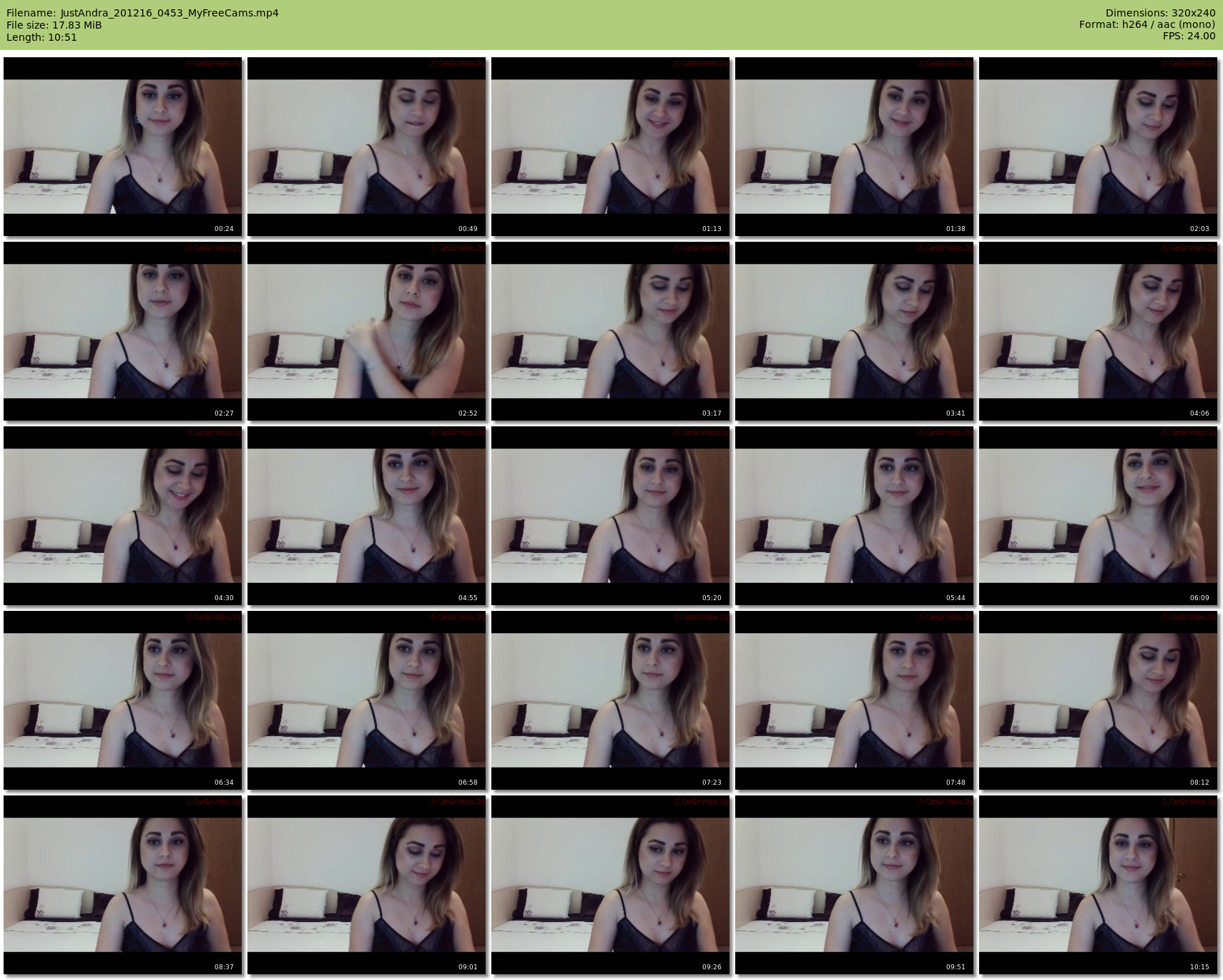Select the frame at 00:49

click(x=366, y=147)
